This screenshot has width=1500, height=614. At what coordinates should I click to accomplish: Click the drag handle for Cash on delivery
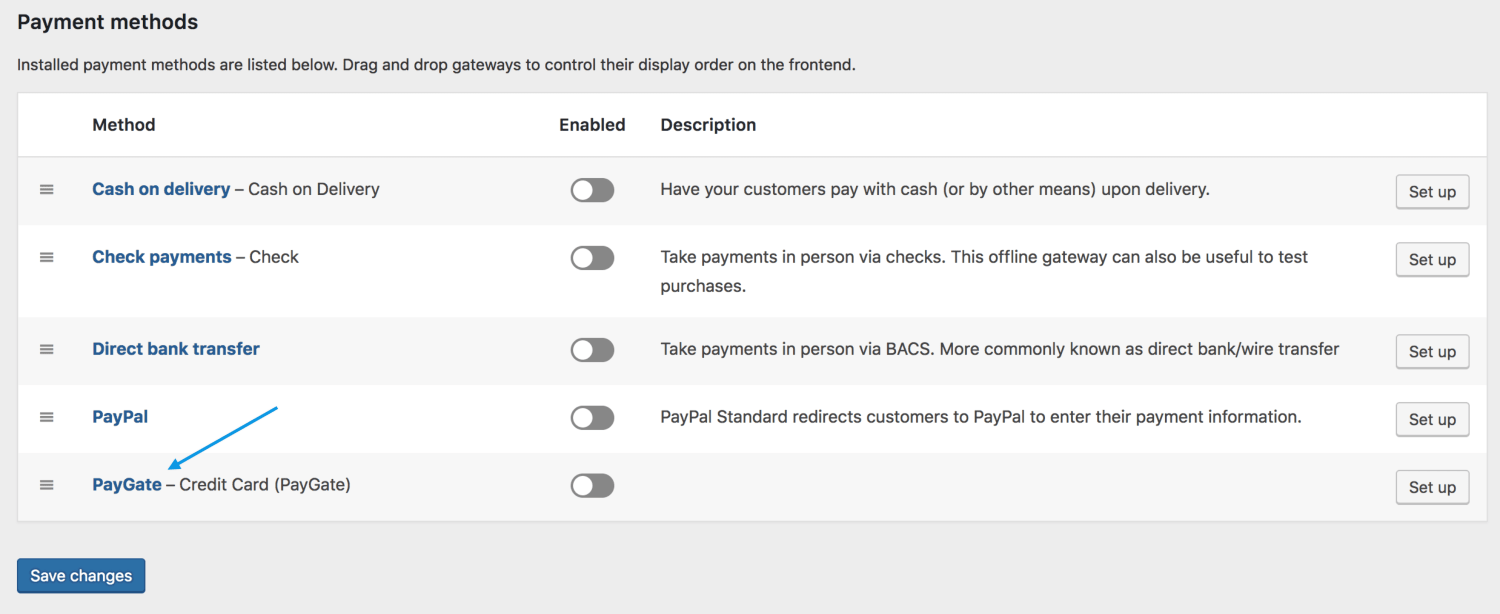point(46,190)
